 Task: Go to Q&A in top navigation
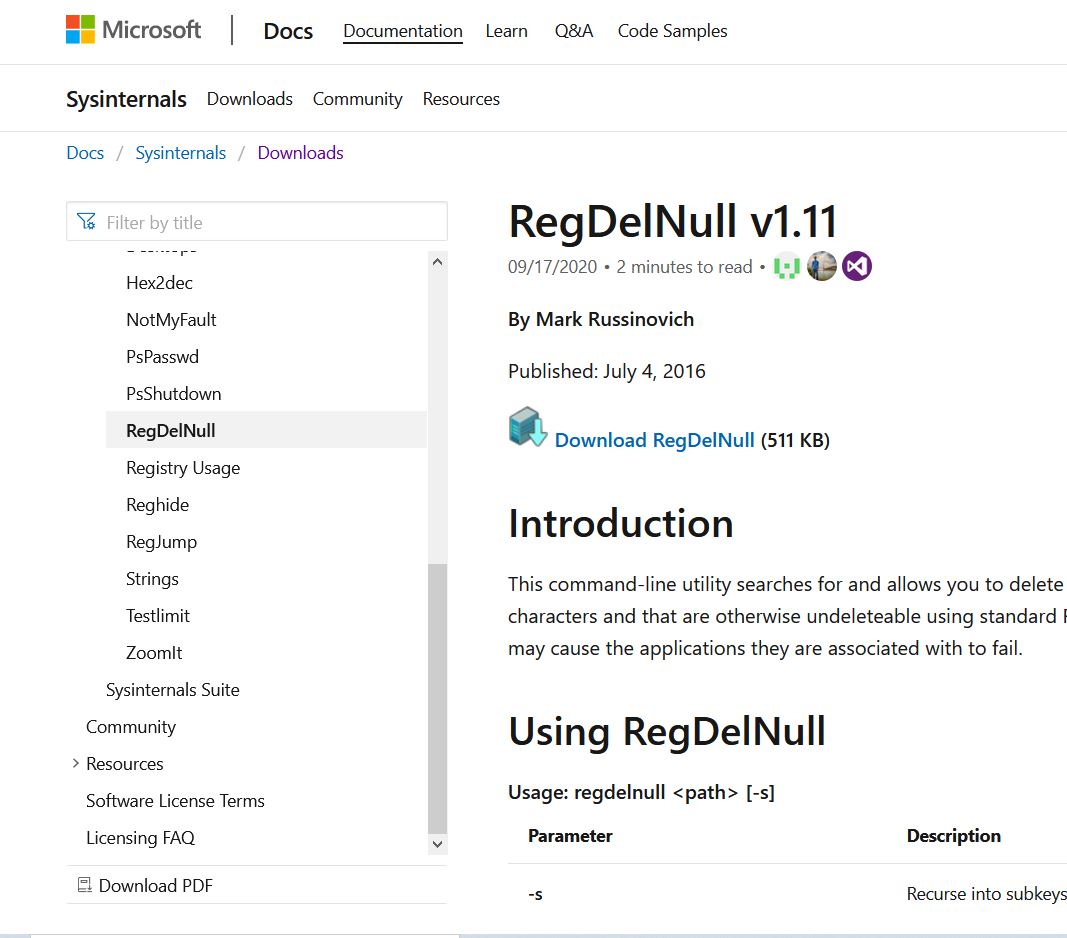[574, 31]
